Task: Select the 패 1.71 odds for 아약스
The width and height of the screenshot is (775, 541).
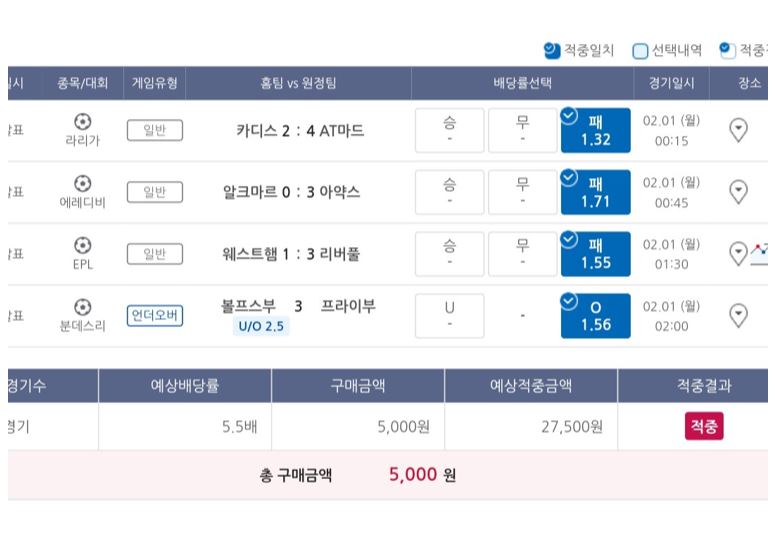Action: coord(596,192)
